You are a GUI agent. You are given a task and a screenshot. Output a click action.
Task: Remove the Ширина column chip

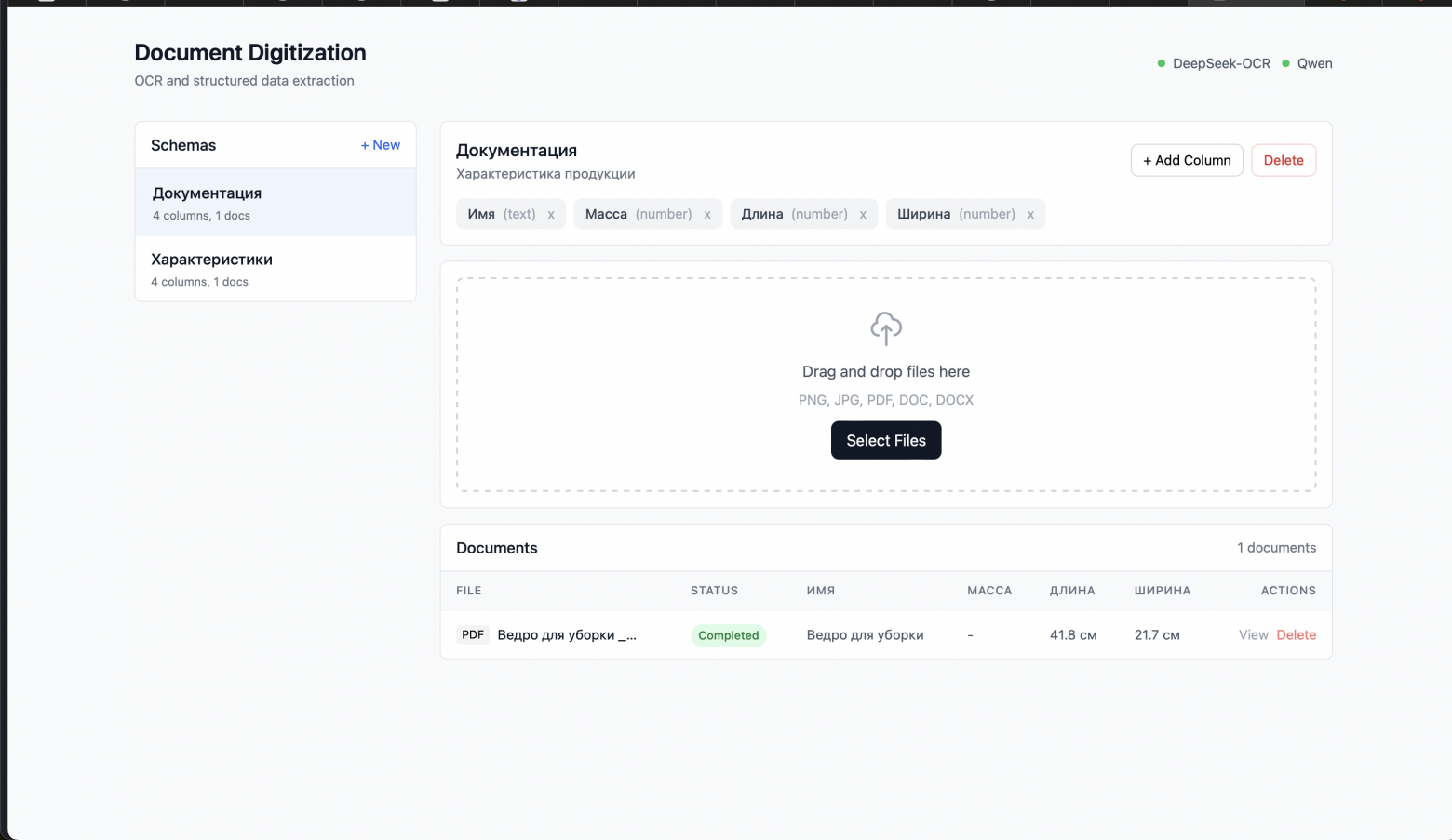(x=1030, y=215)
